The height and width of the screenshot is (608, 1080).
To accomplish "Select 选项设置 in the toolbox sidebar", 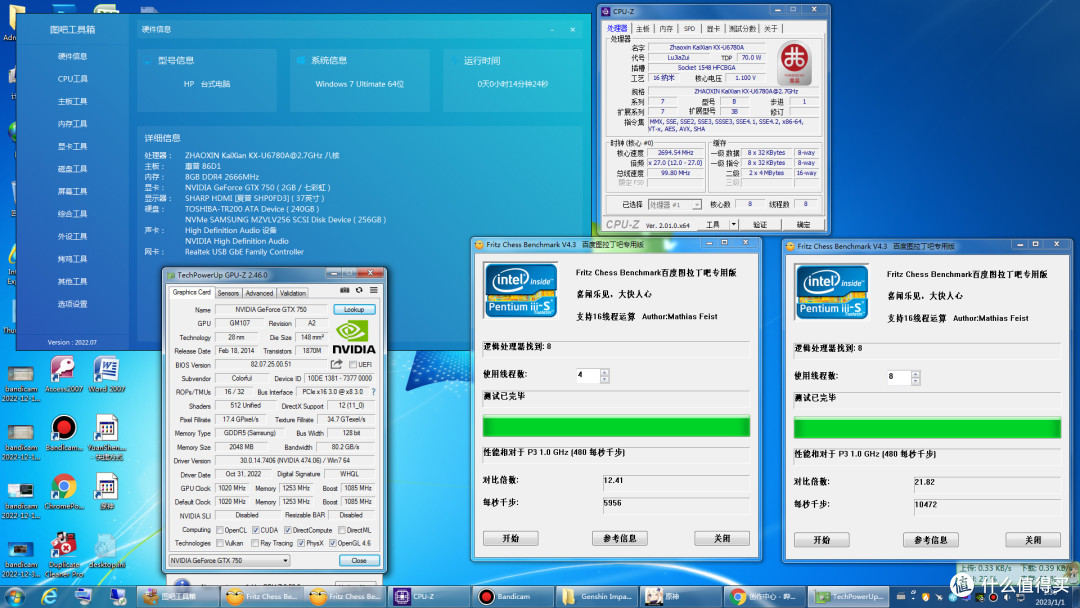I will (x=72, y=304).
